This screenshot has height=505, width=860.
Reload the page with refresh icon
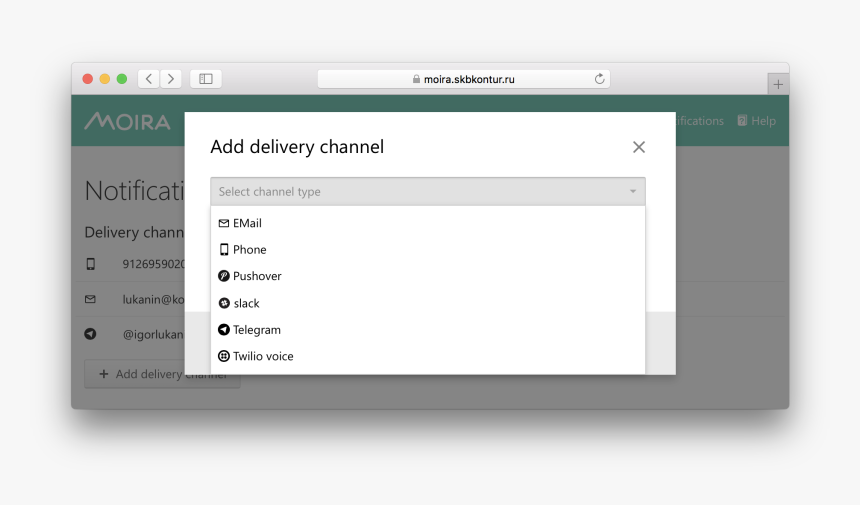click(x=599, y=79)
